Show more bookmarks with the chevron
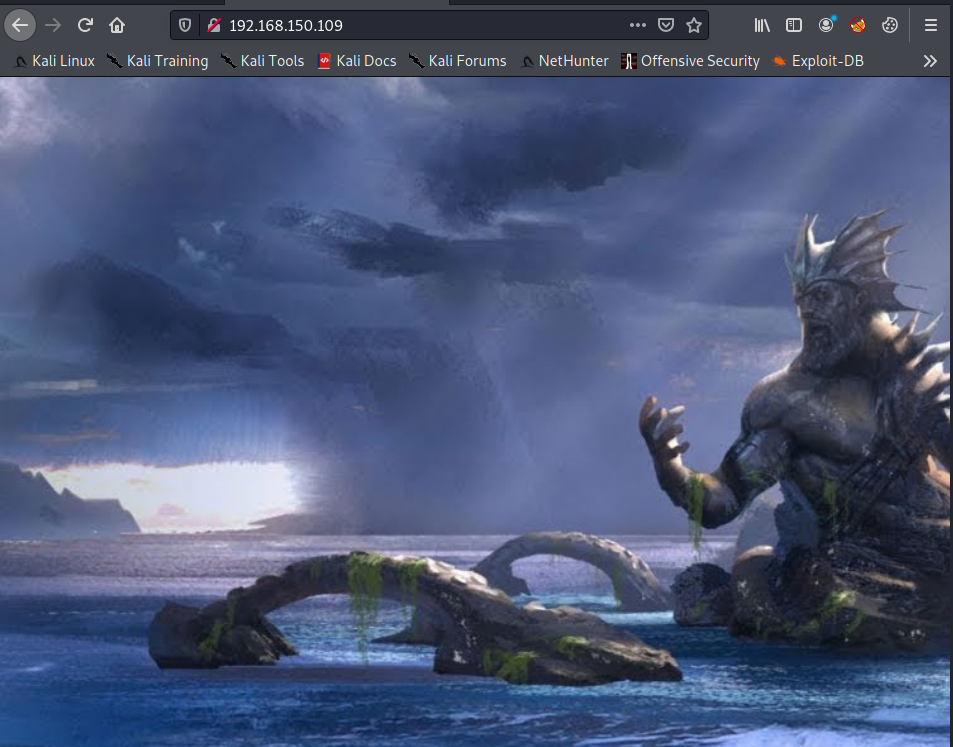 coord(930,61)
